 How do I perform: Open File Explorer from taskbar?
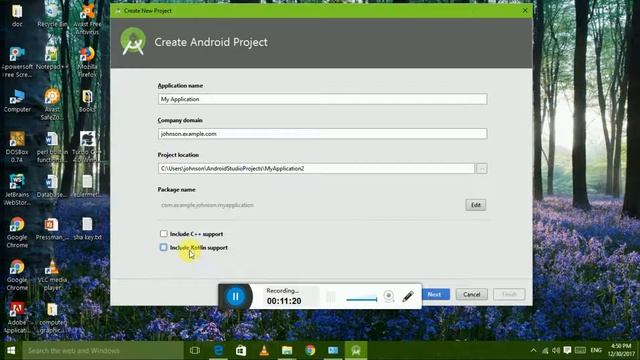pyautogui.click(x=287, y=350)
